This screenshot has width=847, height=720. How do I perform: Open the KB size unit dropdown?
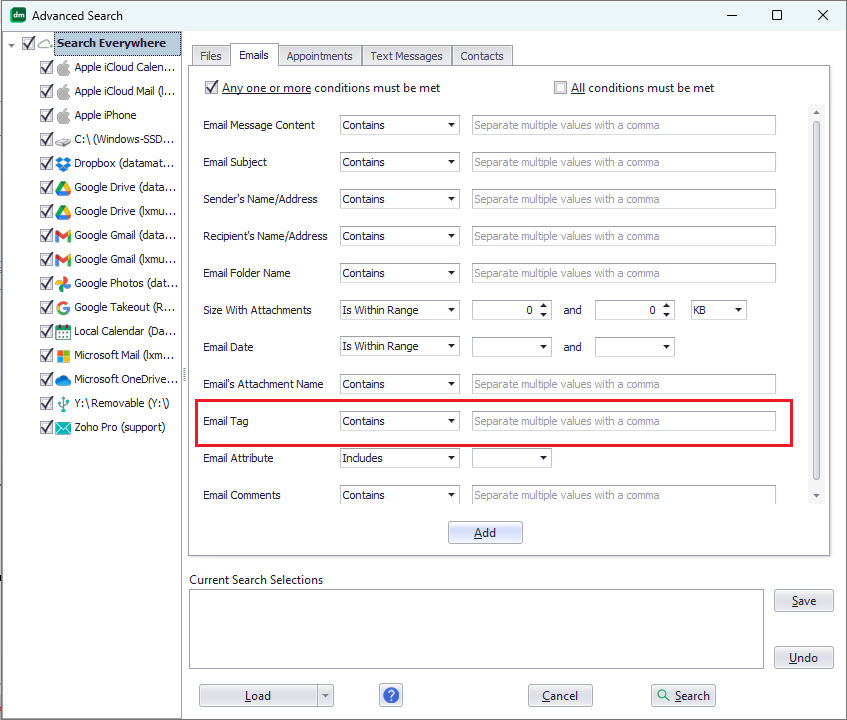(718, 310)
